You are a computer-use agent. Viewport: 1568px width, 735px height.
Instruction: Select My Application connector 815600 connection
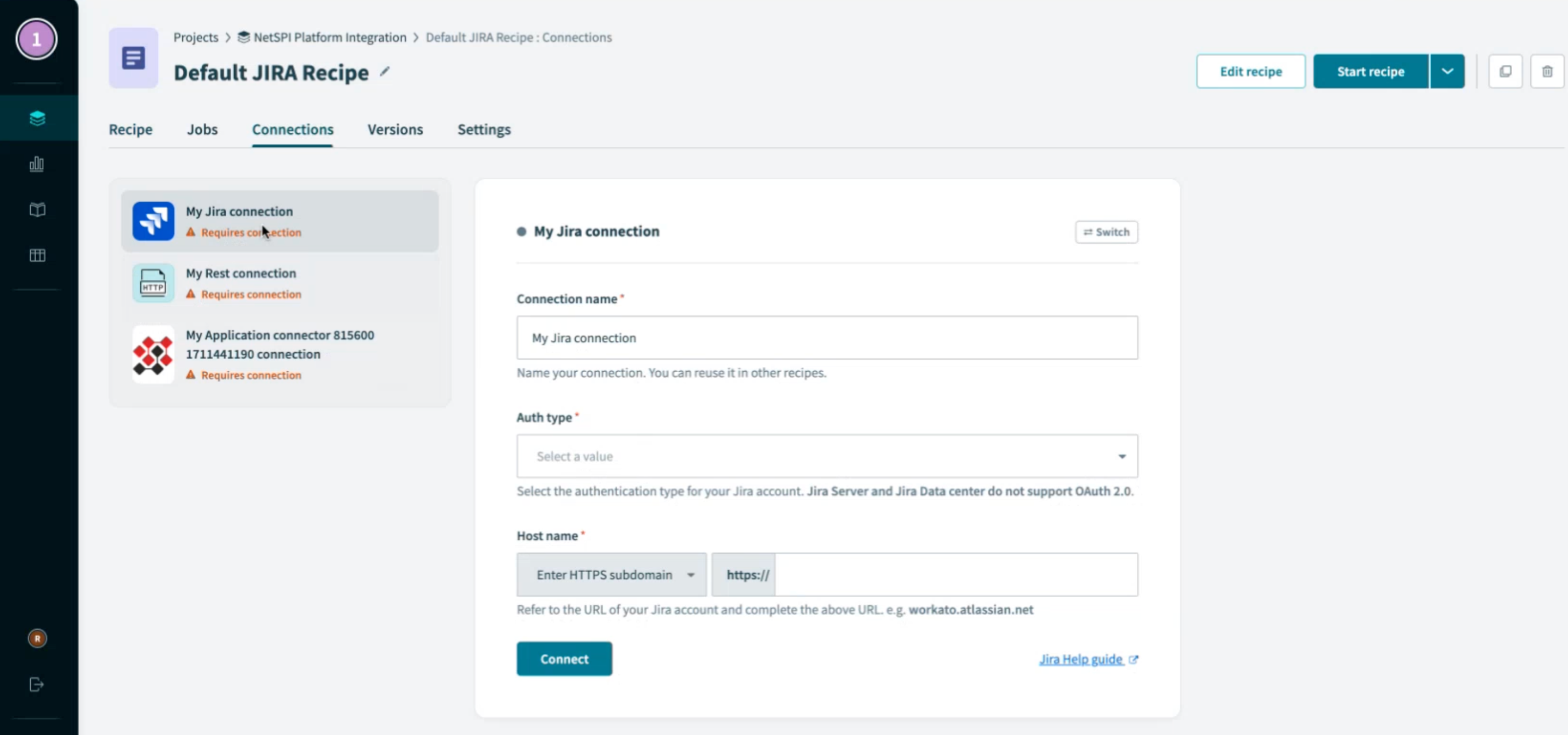click(279, 355)
